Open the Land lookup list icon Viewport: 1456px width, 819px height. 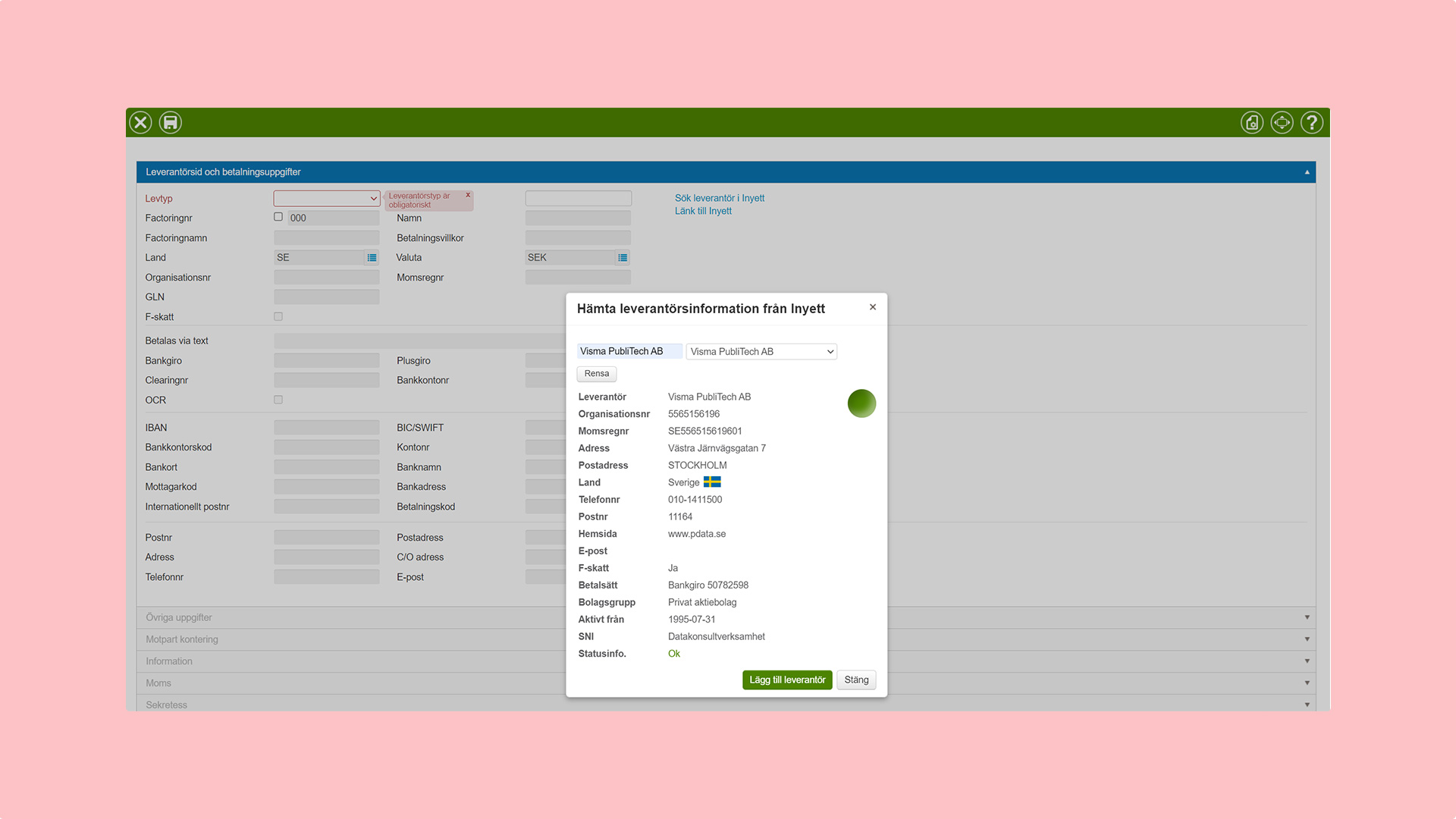tap(372, 258)
